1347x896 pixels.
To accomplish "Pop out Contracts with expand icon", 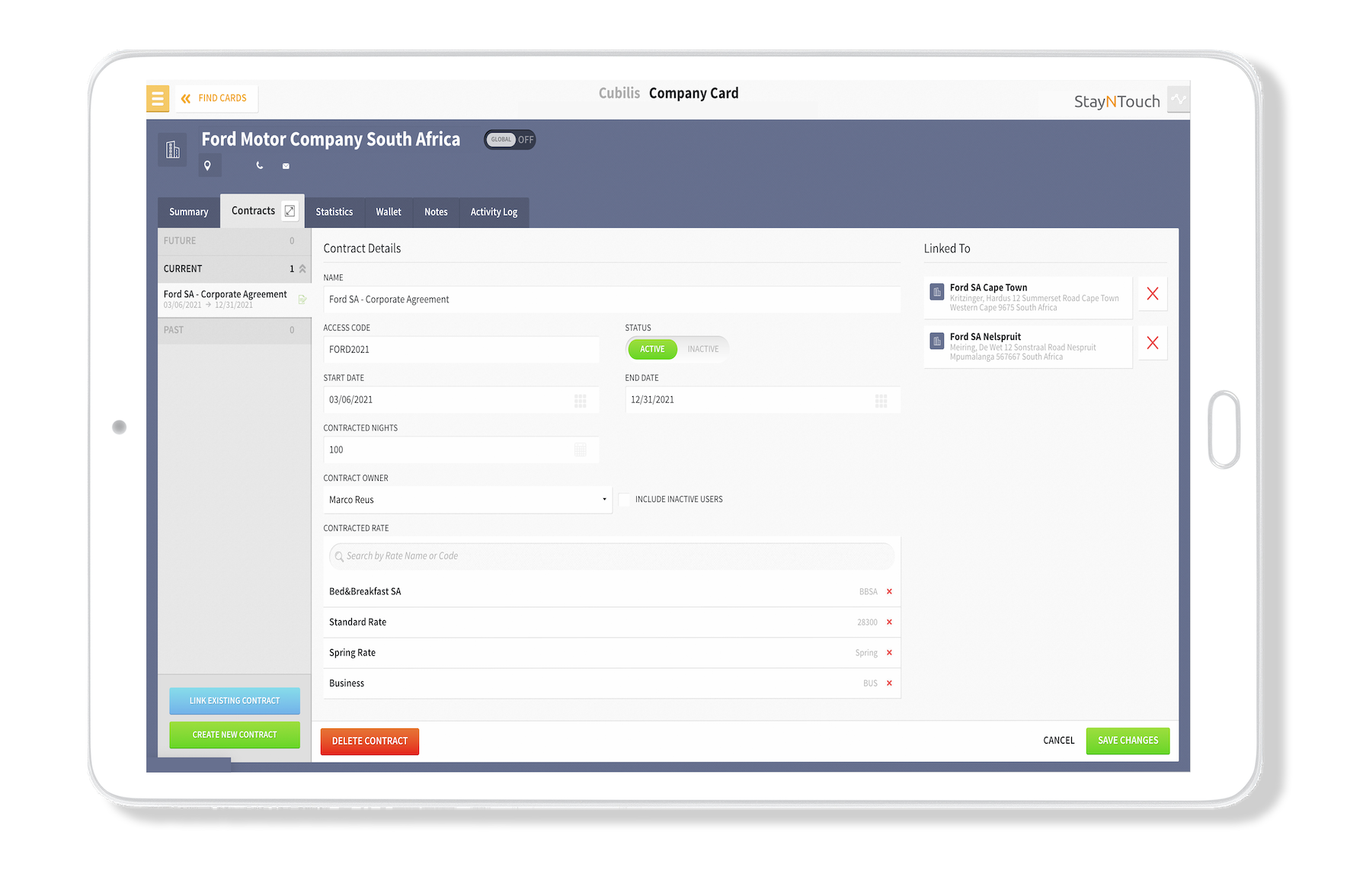I will [290, 211].
